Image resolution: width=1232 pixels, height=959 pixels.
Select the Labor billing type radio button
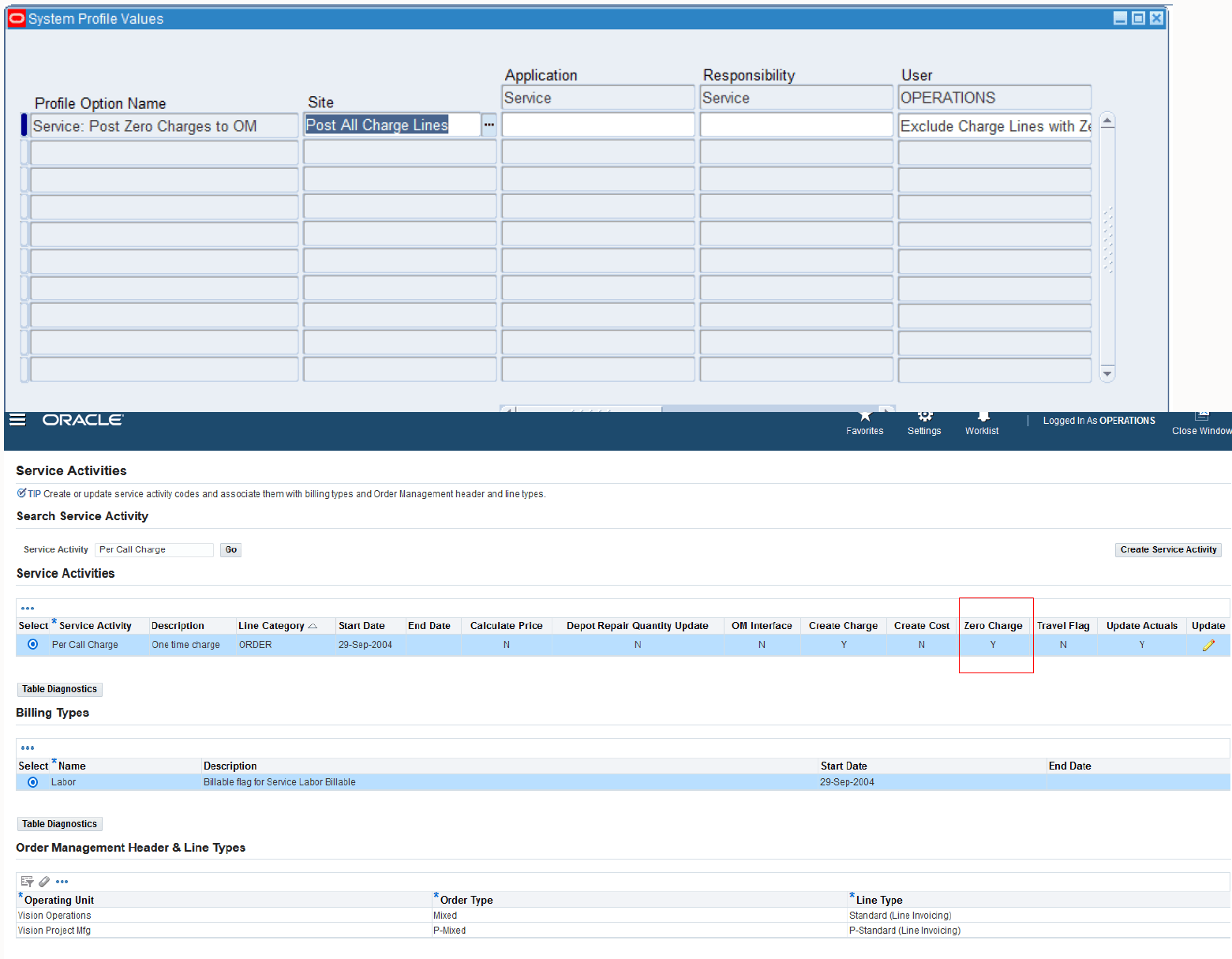click(32, 782)
